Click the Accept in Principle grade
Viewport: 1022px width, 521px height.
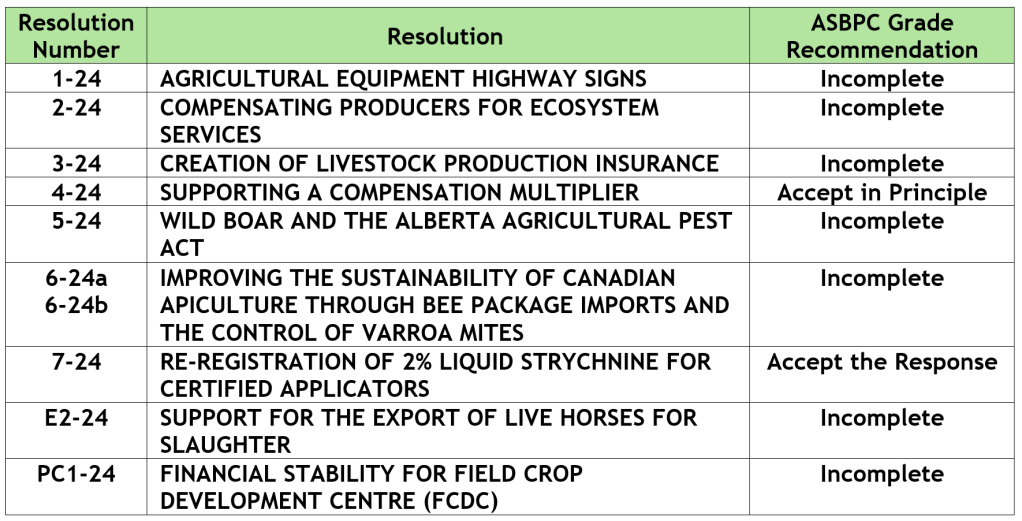click(881, 193)
